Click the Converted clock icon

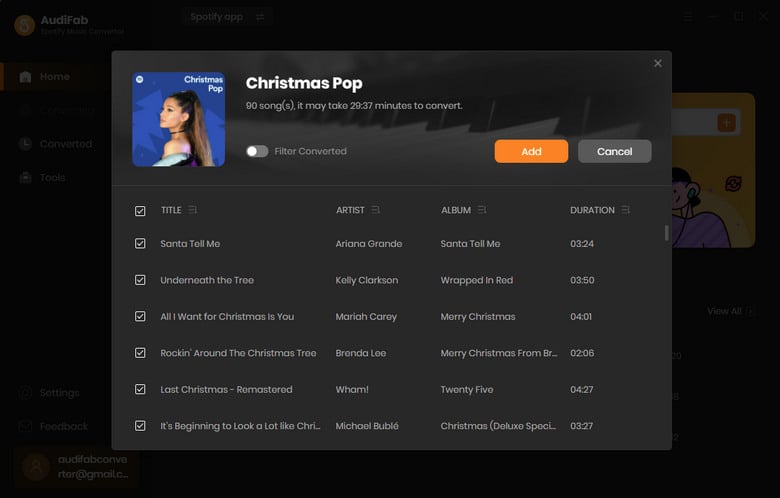point(25,144)
